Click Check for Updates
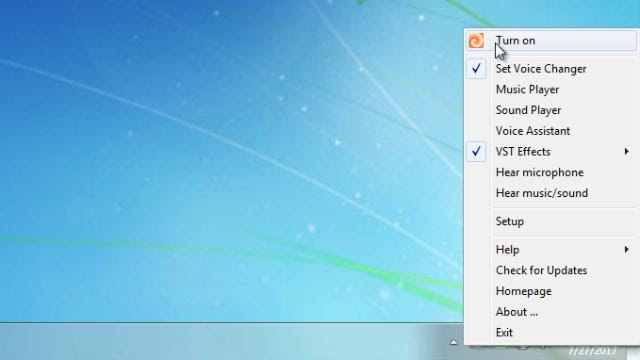Image resolution: width=640 pixels, height=360 pixels. click(x=541, y=270)
